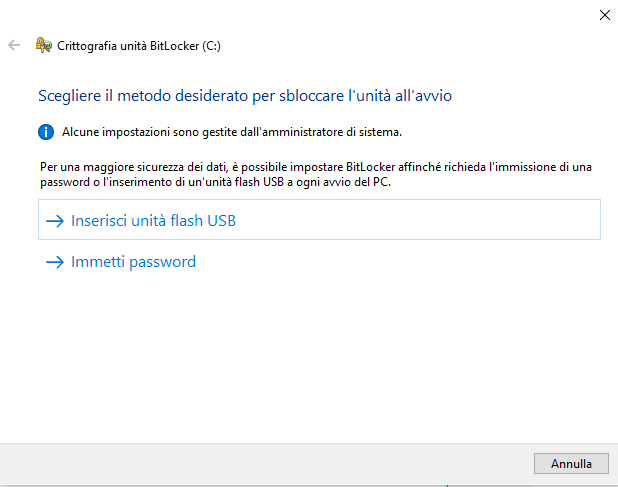This screenshot has height=487, width=618.
Task: Go back with the left arrow
Action: (x=14, y=45)
